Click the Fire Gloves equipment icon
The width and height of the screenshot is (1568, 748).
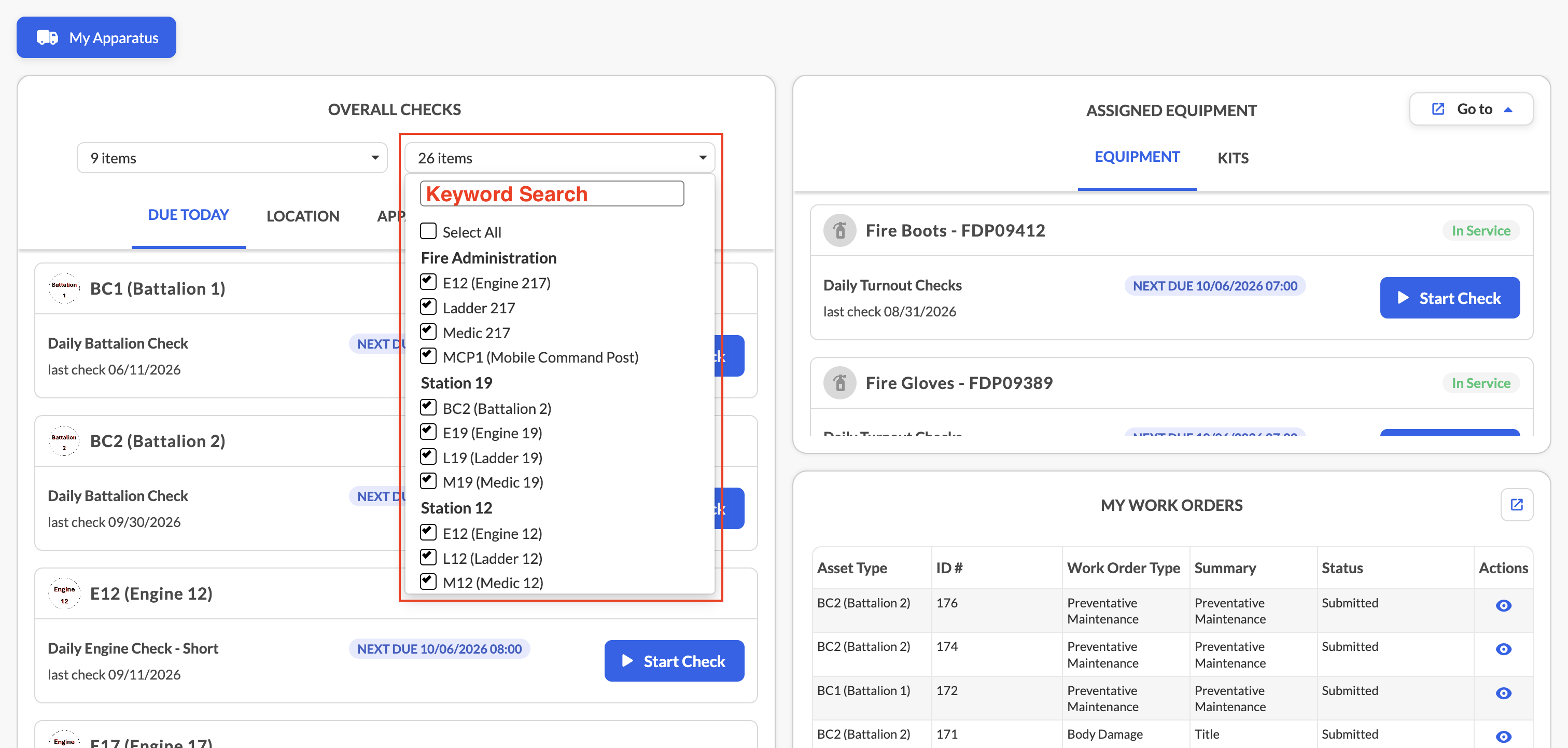point(840,383)
